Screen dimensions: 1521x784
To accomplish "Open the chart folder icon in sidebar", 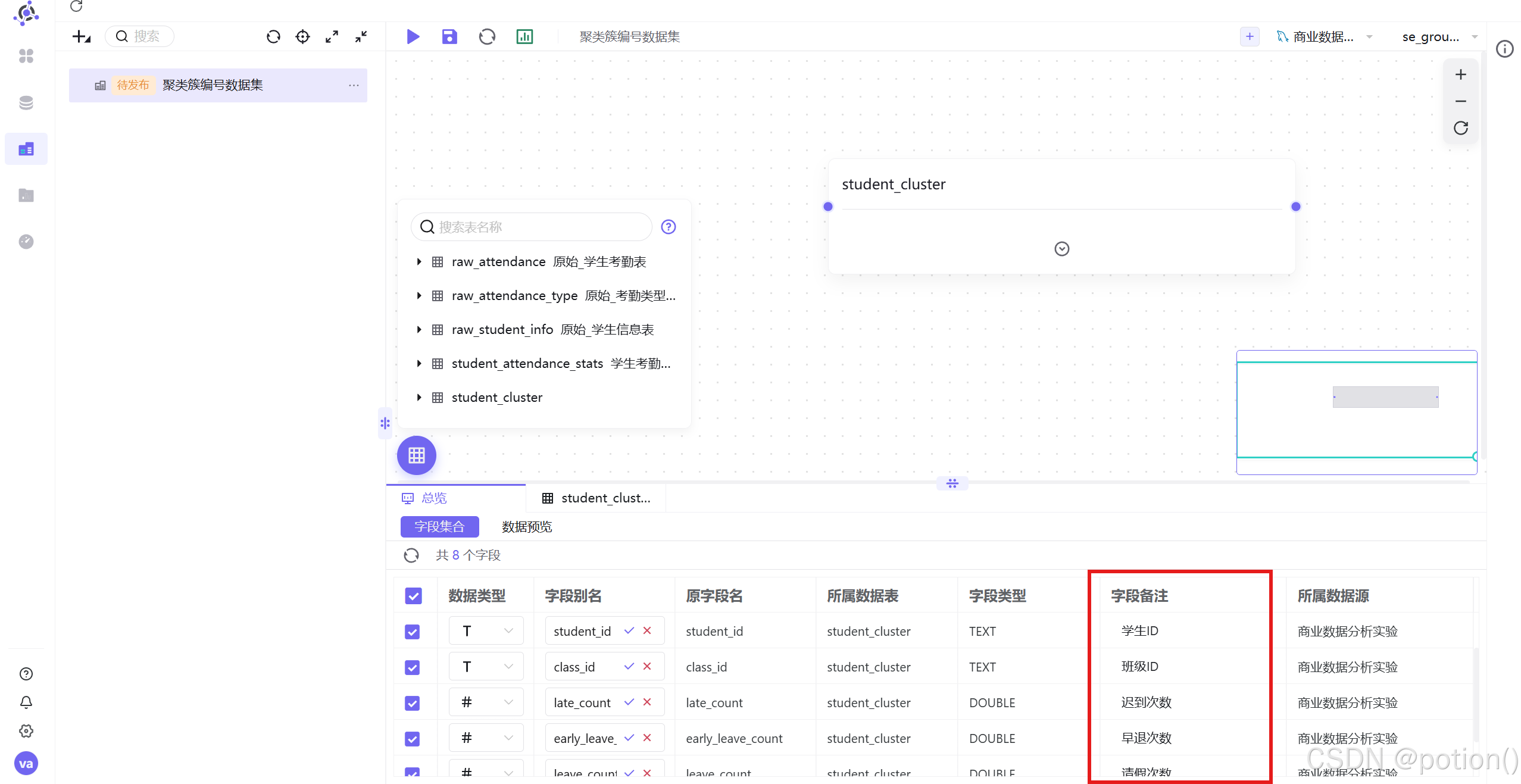I will (26, 195).
